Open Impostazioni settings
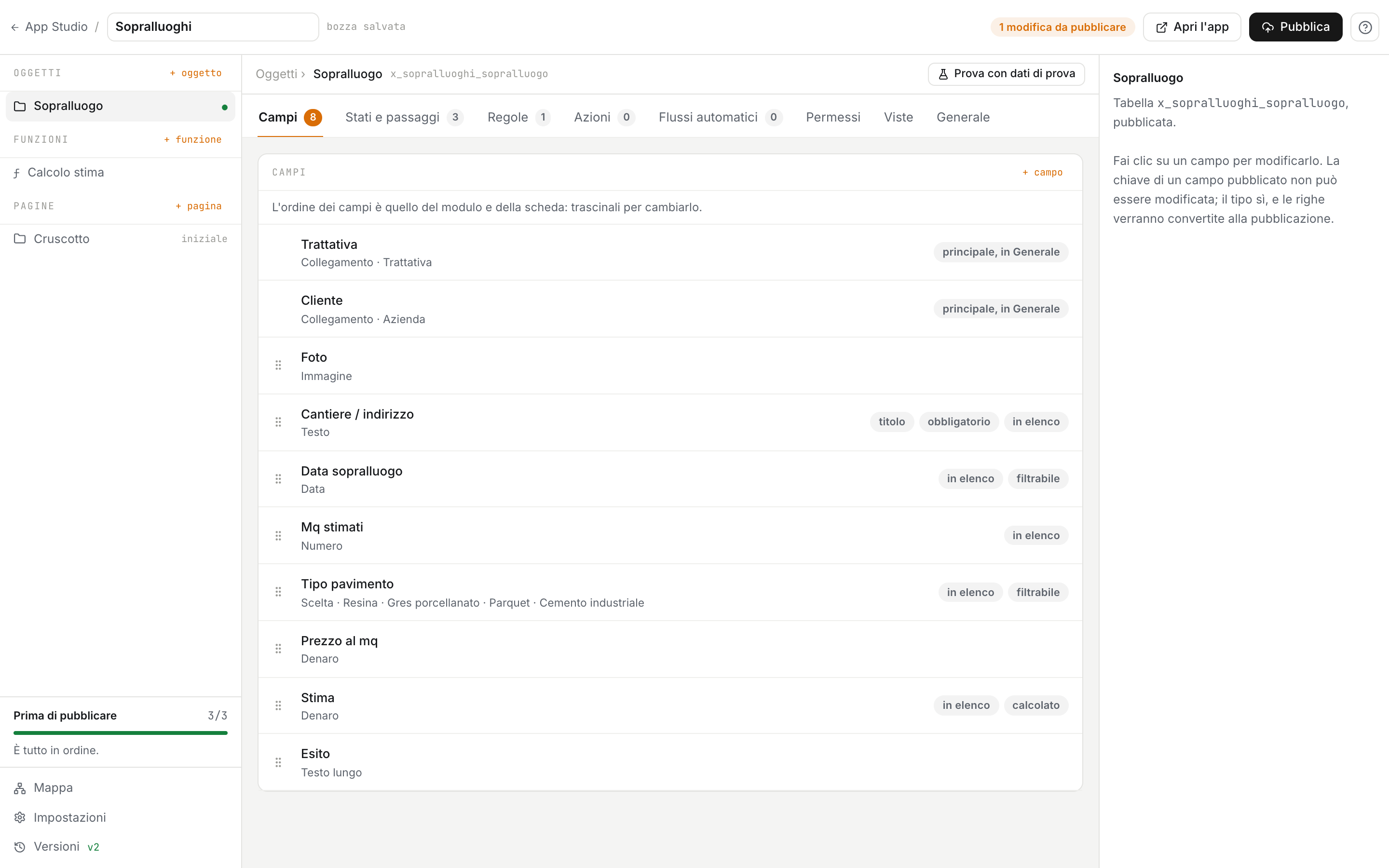Image resolution: width=1389 pixels, height=868 pixels. [x=121, y=817]
